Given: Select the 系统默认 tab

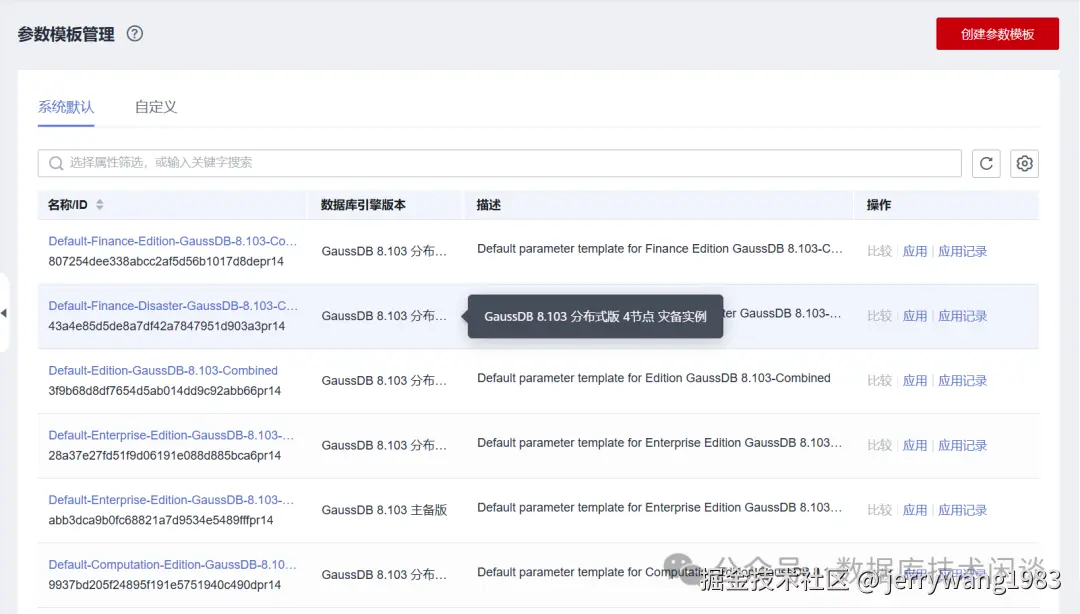Looking at the screenshot, I should [x=66, y=106].
